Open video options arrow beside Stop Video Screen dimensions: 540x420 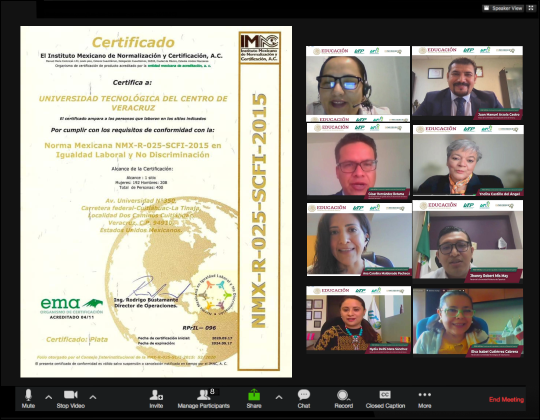(93, 397)
